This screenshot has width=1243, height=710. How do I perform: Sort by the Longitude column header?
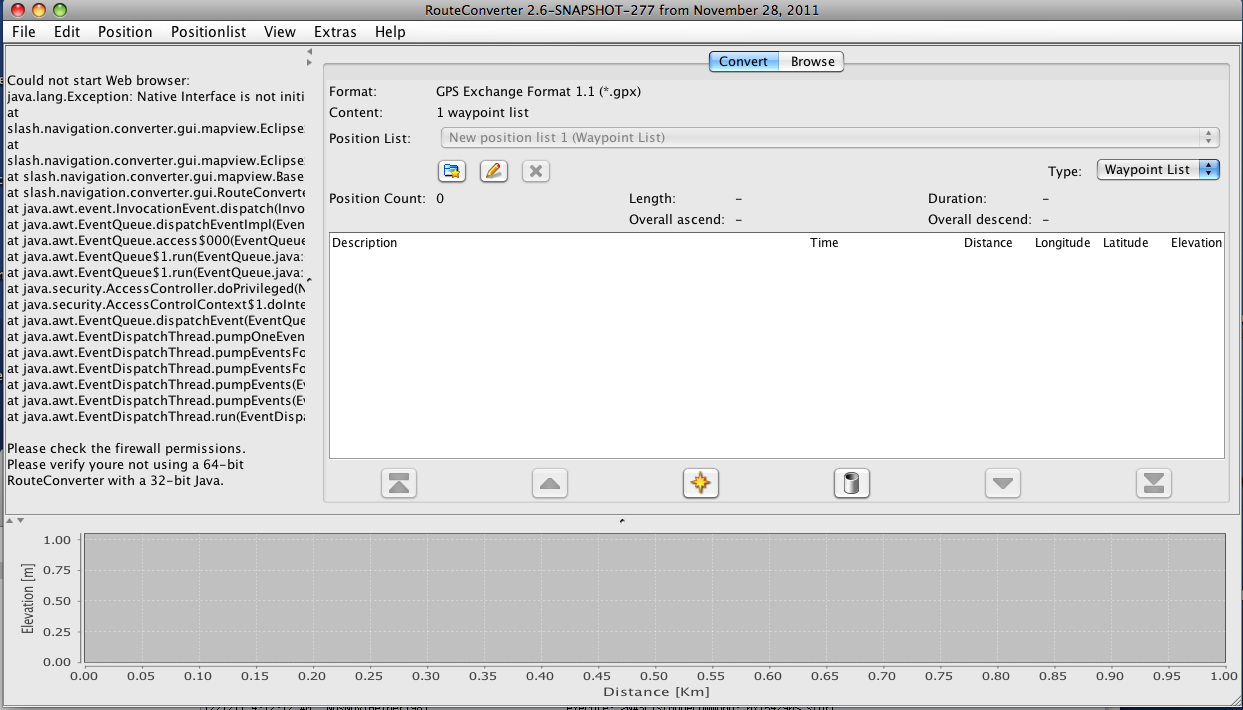click(1062, 243)
